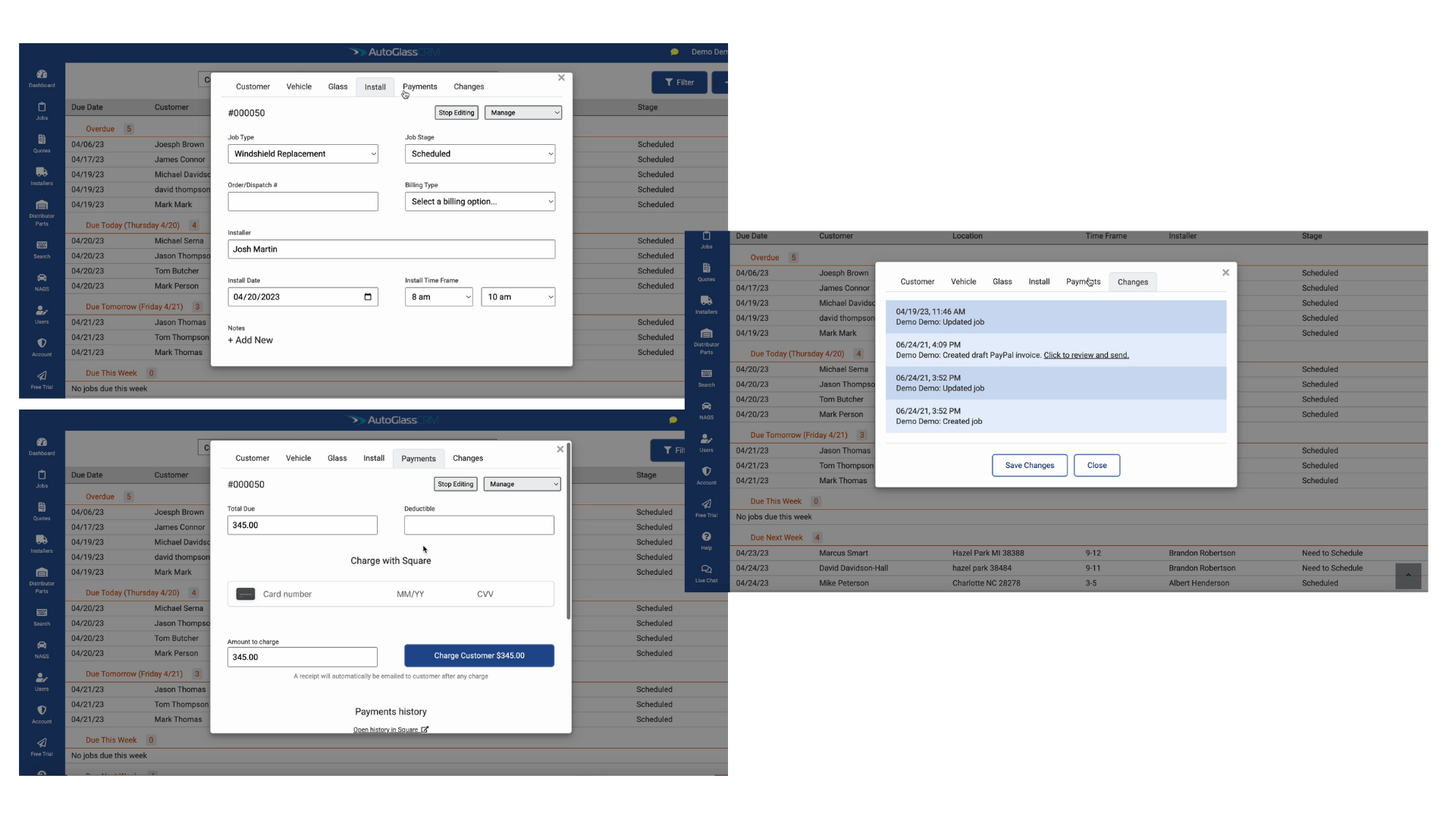Viewport: 1456px width, 819px height.
Task: Switch to the Customer tab
Action: (x=253, y=86)
